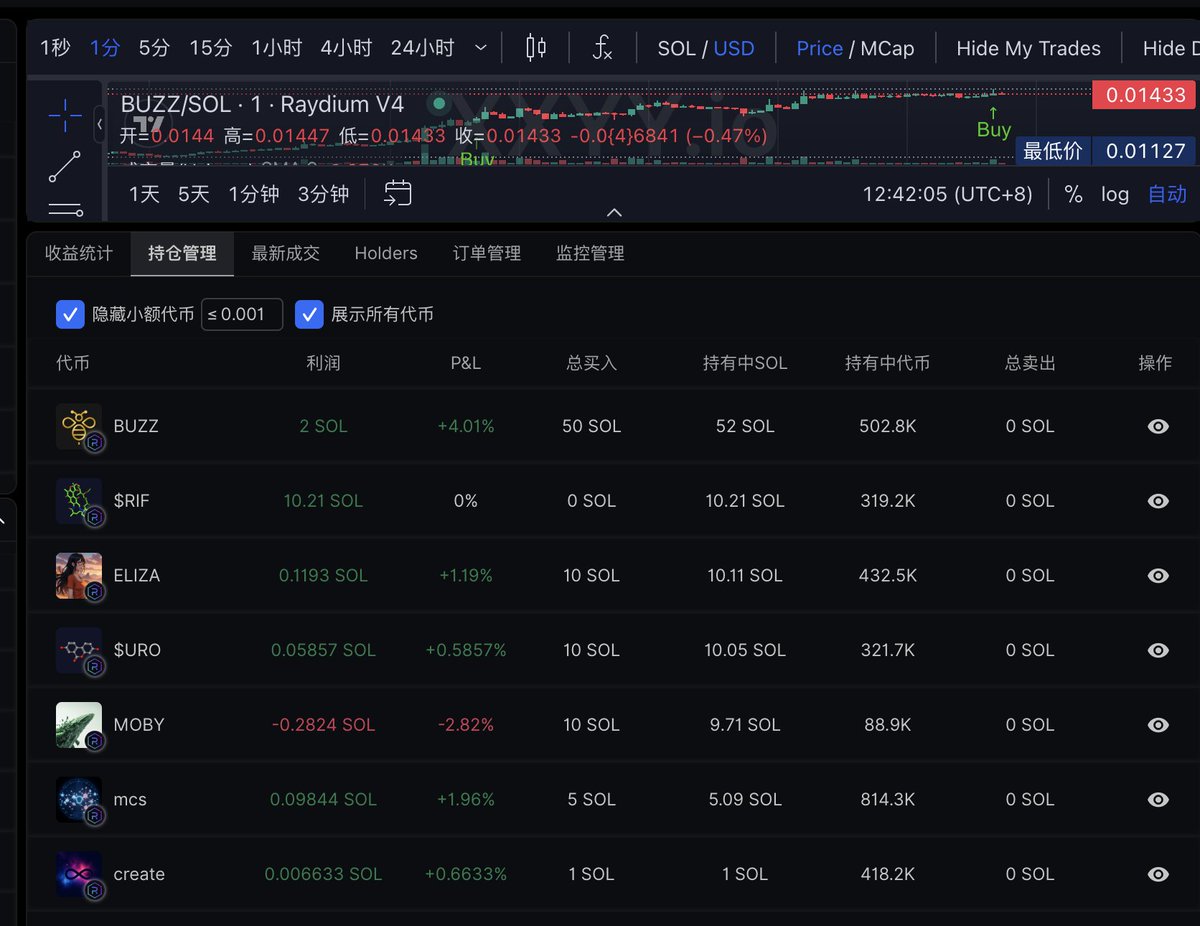The width and height of the screenshot is (1200, 926).
Task: Open the Holders tab
Action: tap(385, 253)
